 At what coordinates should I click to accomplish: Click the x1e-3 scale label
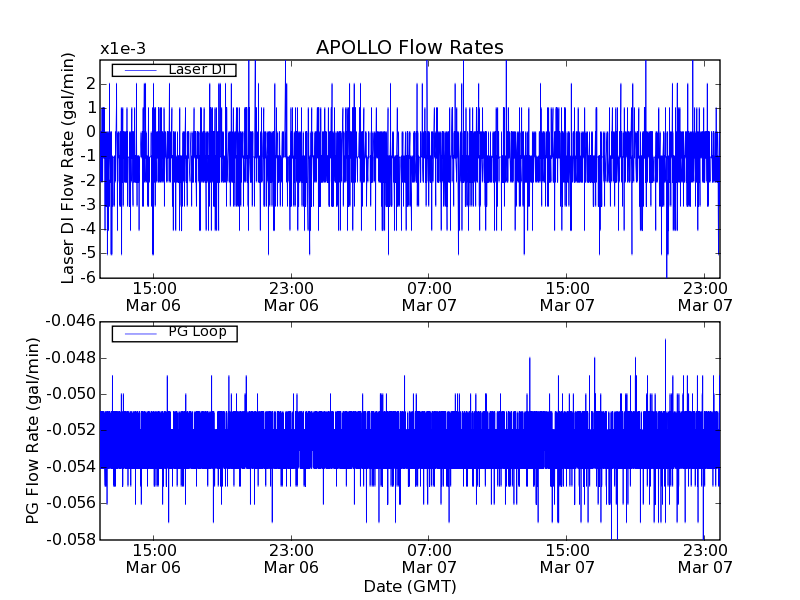pyautogui.click(x=122, y=49)
